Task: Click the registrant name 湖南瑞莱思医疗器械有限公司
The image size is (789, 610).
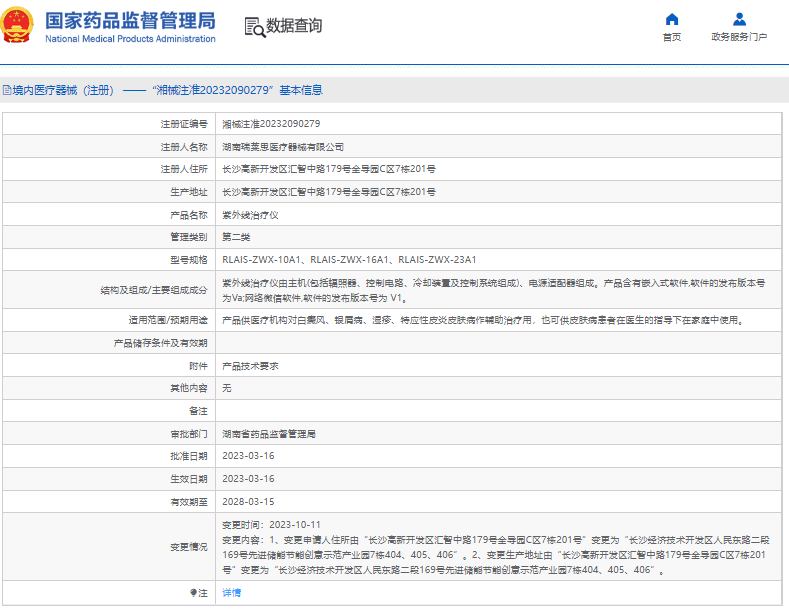Action: [x=283, y=147]
